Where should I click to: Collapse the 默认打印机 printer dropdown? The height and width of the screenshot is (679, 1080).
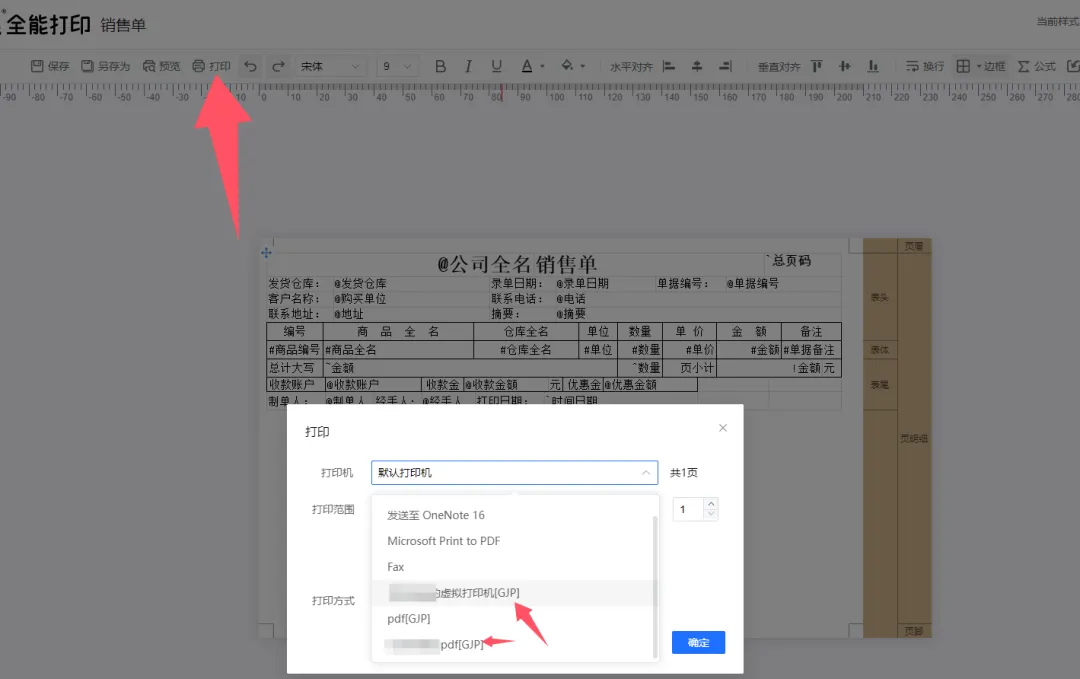point(647,472)
